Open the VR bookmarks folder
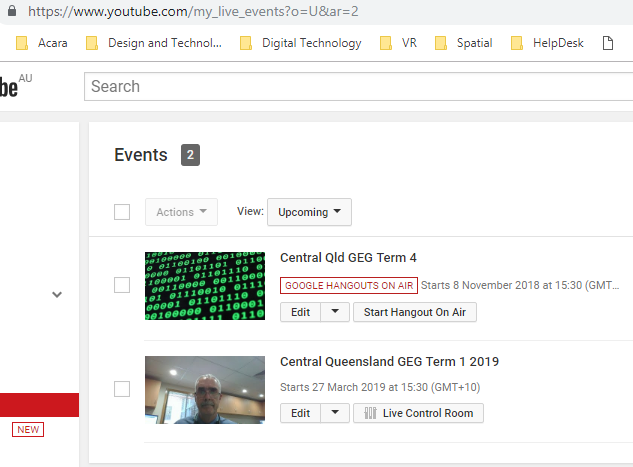 (x=398, y=43)
